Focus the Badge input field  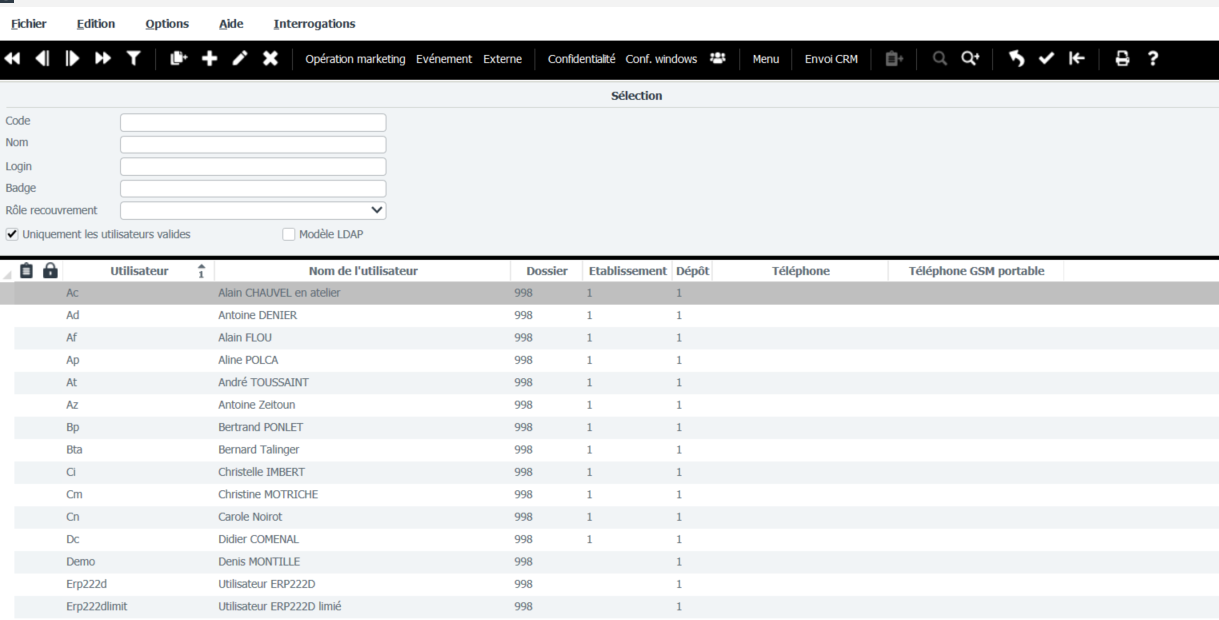click(253, 188)
